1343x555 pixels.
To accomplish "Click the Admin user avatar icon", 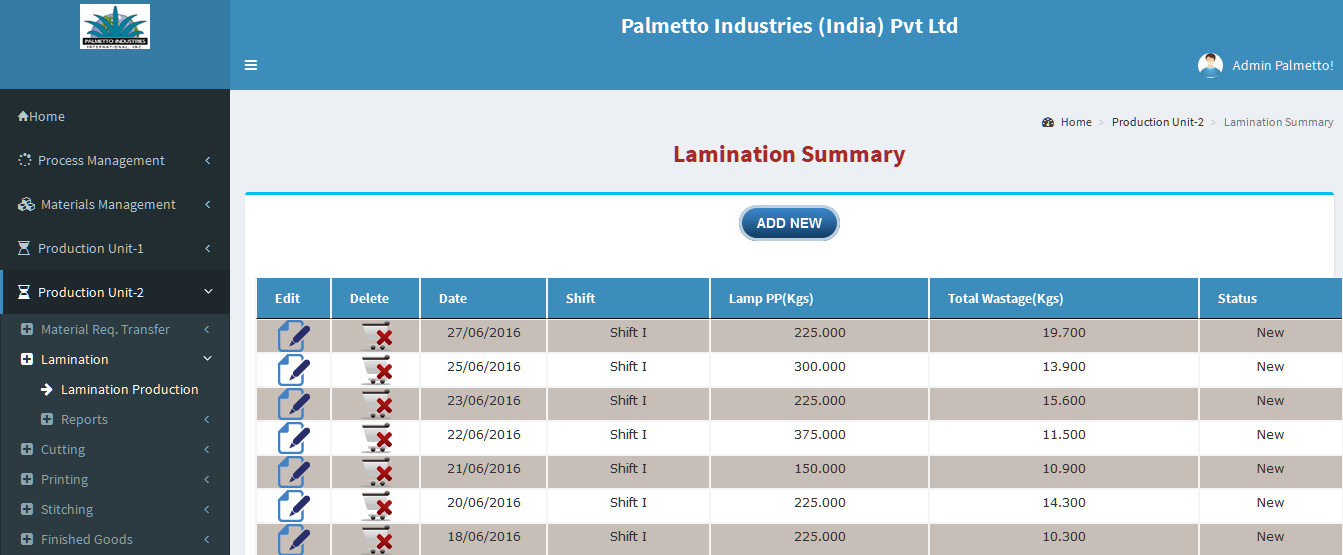I will [1210, 65].
